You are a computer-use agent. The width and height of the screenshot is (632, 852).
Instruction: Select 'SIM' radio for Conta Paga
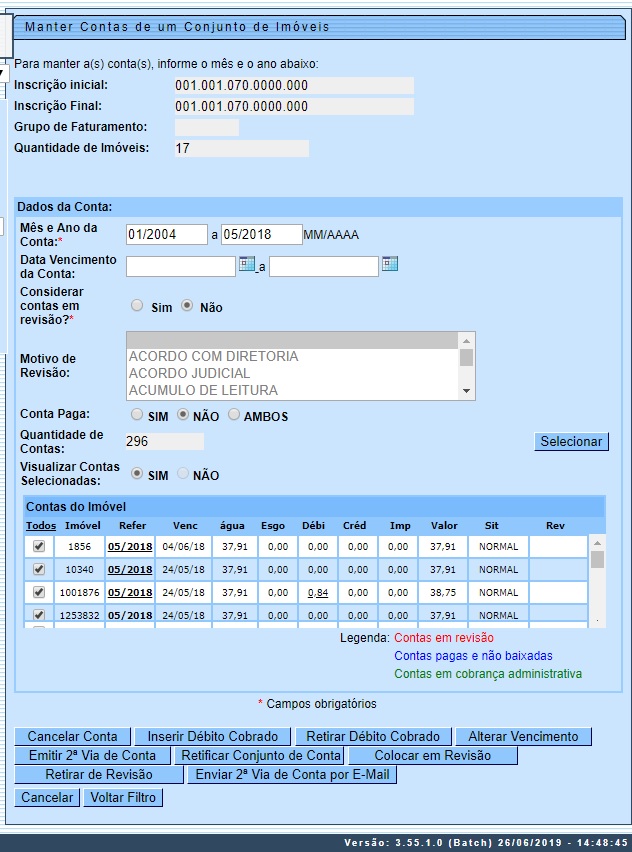point(137,415)
